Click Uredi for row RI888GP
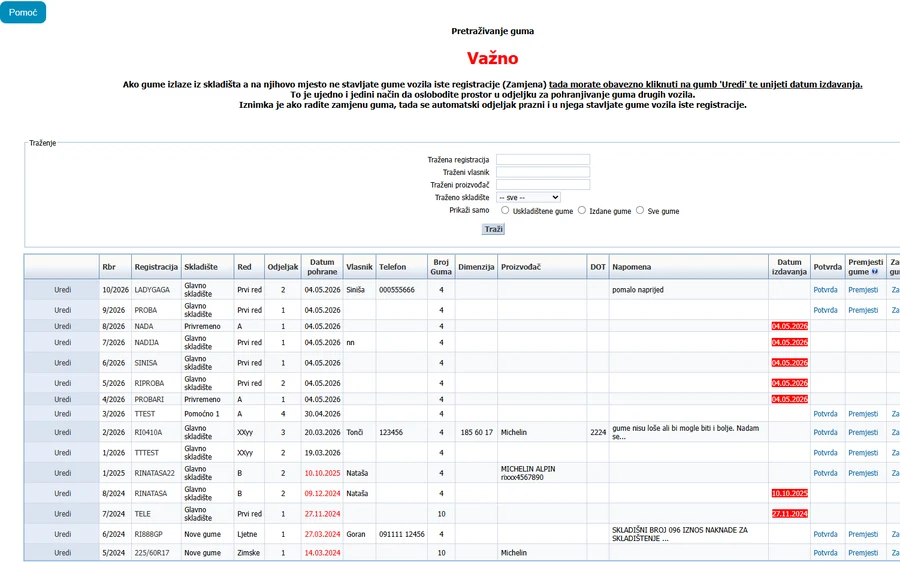Screen dimensions: 900x562 point(63,534)
